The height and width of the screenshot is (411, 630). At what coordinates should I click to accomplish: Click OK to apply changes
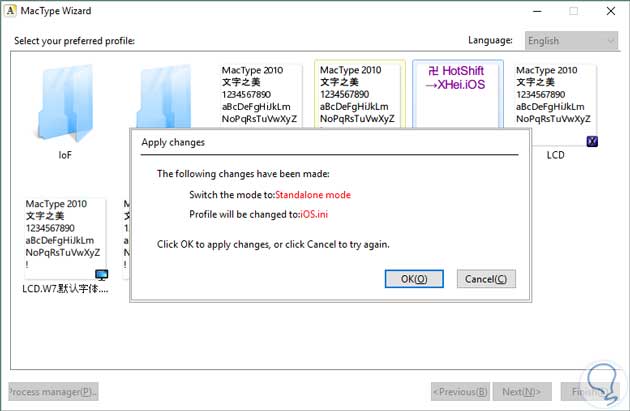coord(414,279)
